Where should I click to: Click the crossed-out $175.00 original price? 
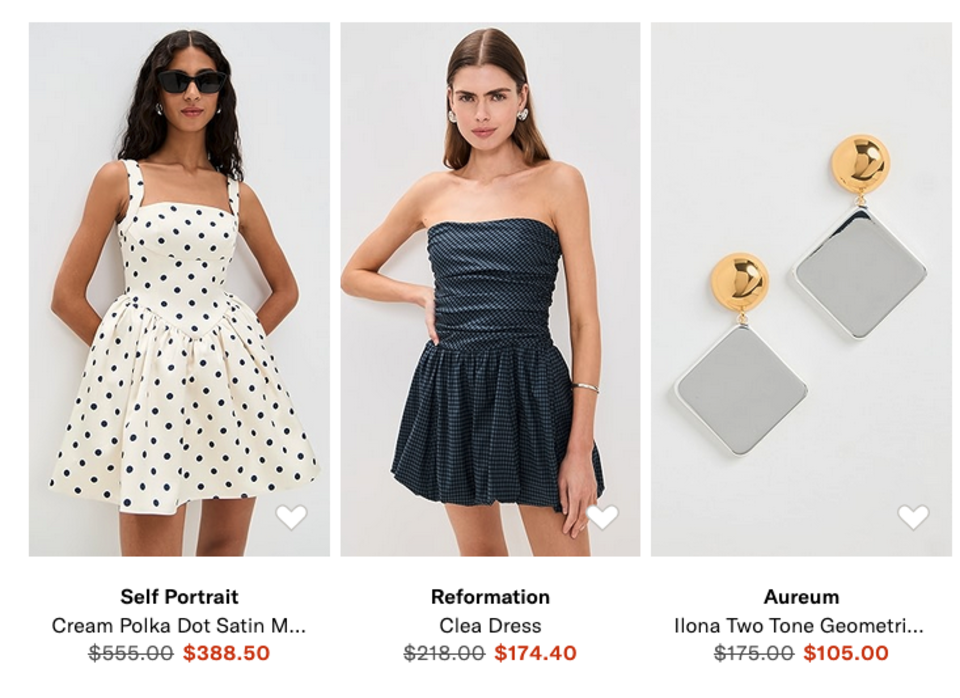[754, 653]
